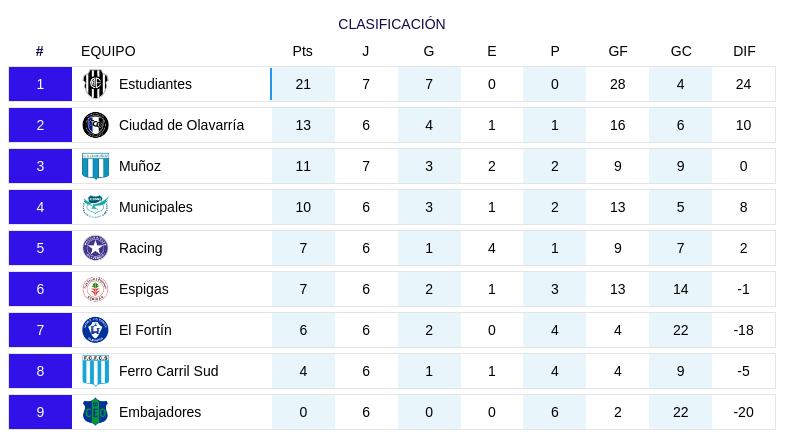Click the Estudiantes club crest
This screenshot has width=786, height=447.
(96, 84)
